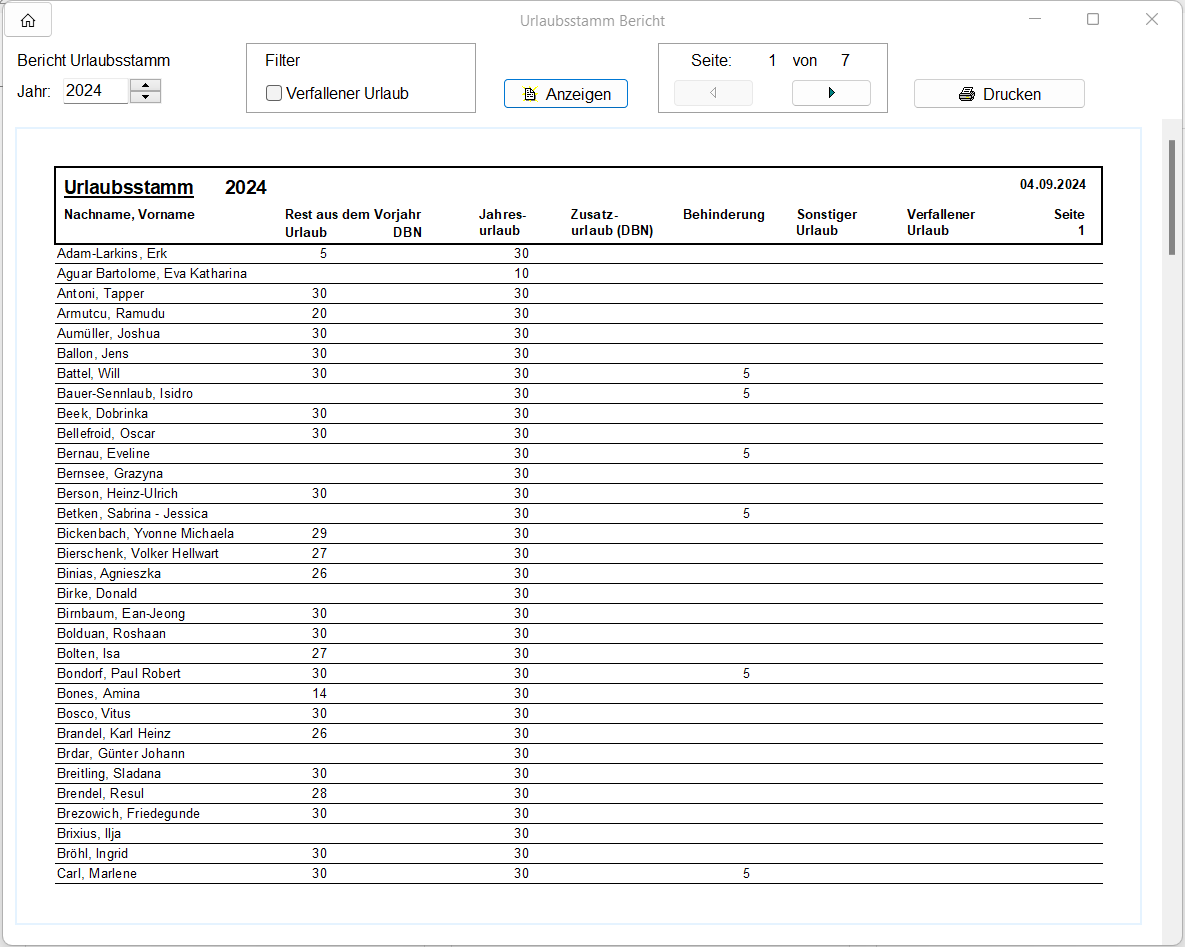
Task: Click the Anzeigen button
Action: pyautogui.click(x=566, y=94)
